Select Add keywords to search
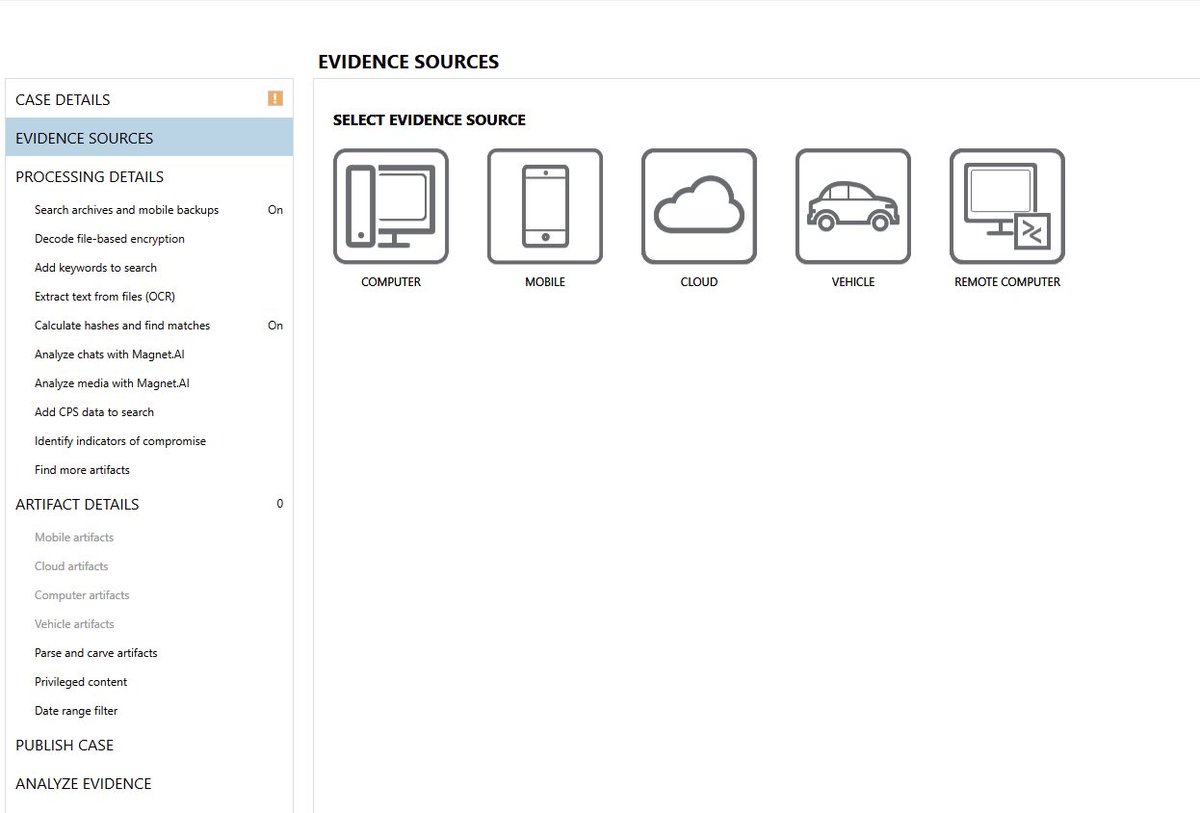This screenshot has width=1200, height=813. click(x=95, y=268)
